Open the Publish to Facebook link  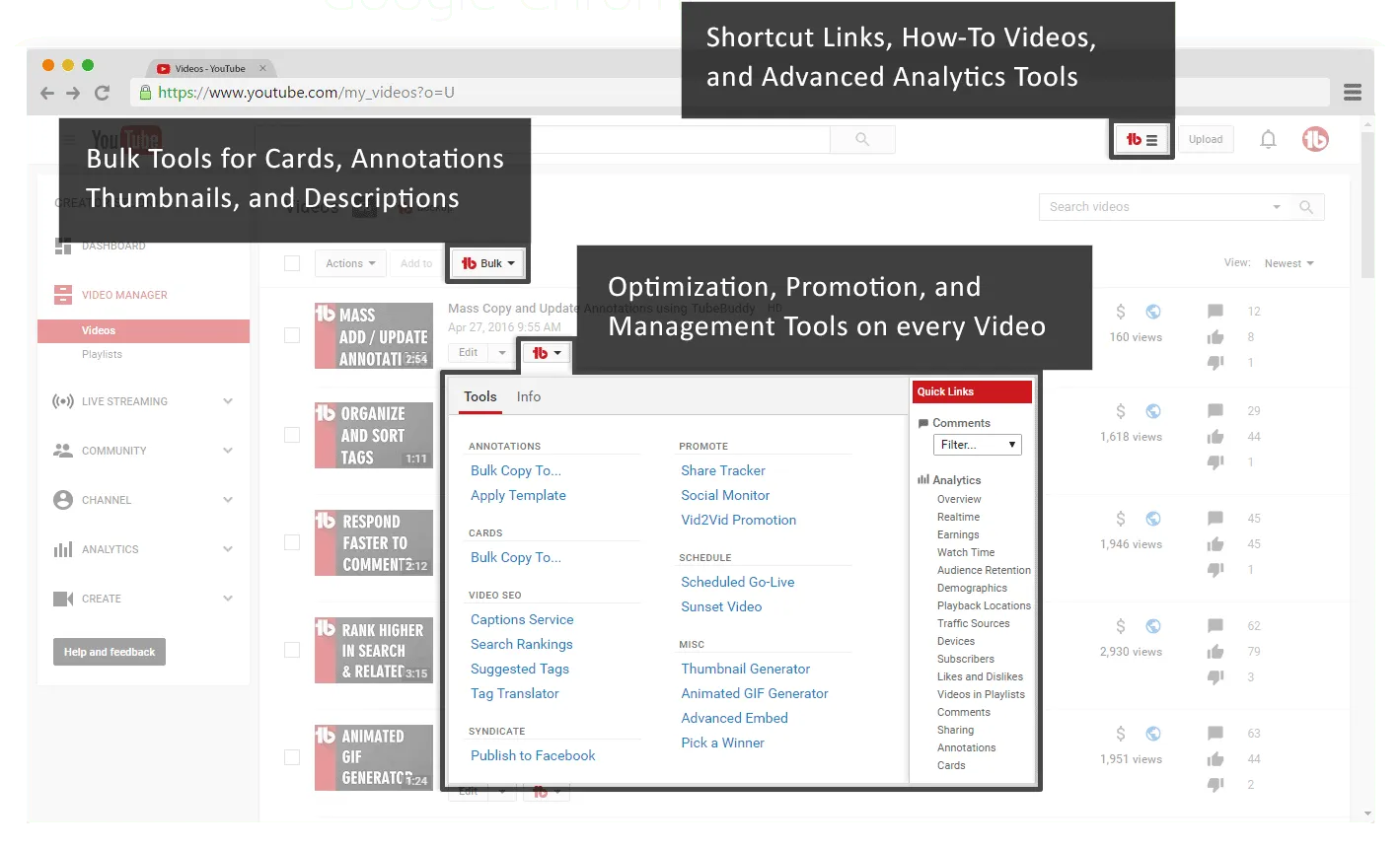(533, 755)
